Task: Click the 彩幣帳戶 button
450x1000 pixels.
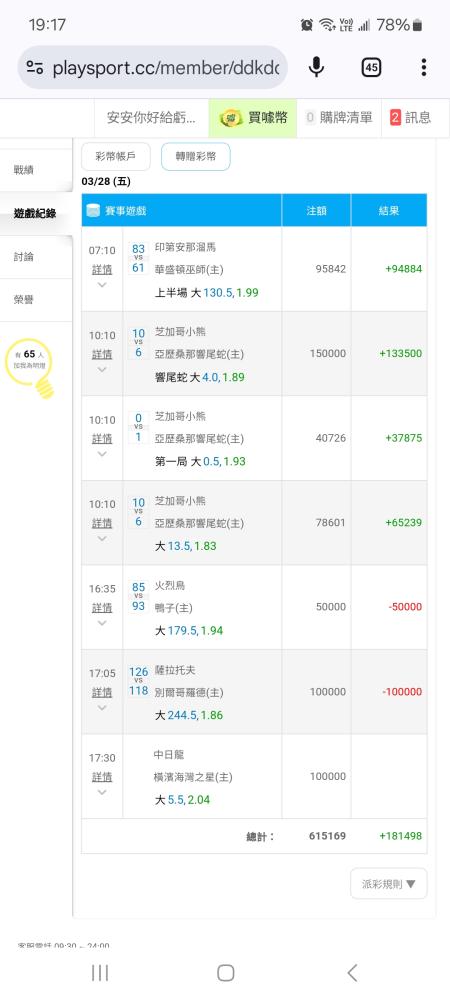Action: 116,157
